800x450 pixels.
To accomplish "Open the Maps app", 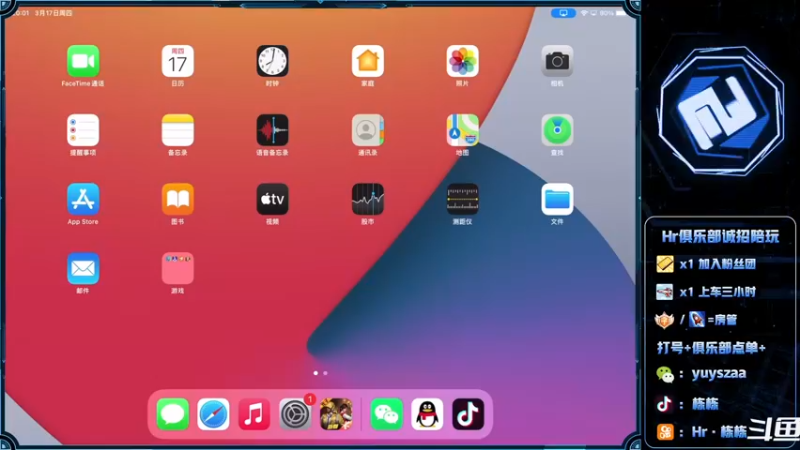I will pyautogui.click(x=462, y=130).
